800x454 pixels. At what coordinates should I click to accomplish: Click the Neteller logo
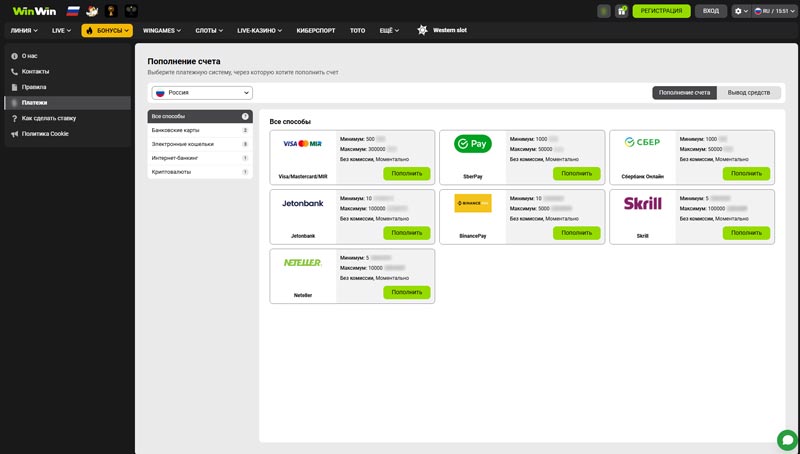coord(303,263)
